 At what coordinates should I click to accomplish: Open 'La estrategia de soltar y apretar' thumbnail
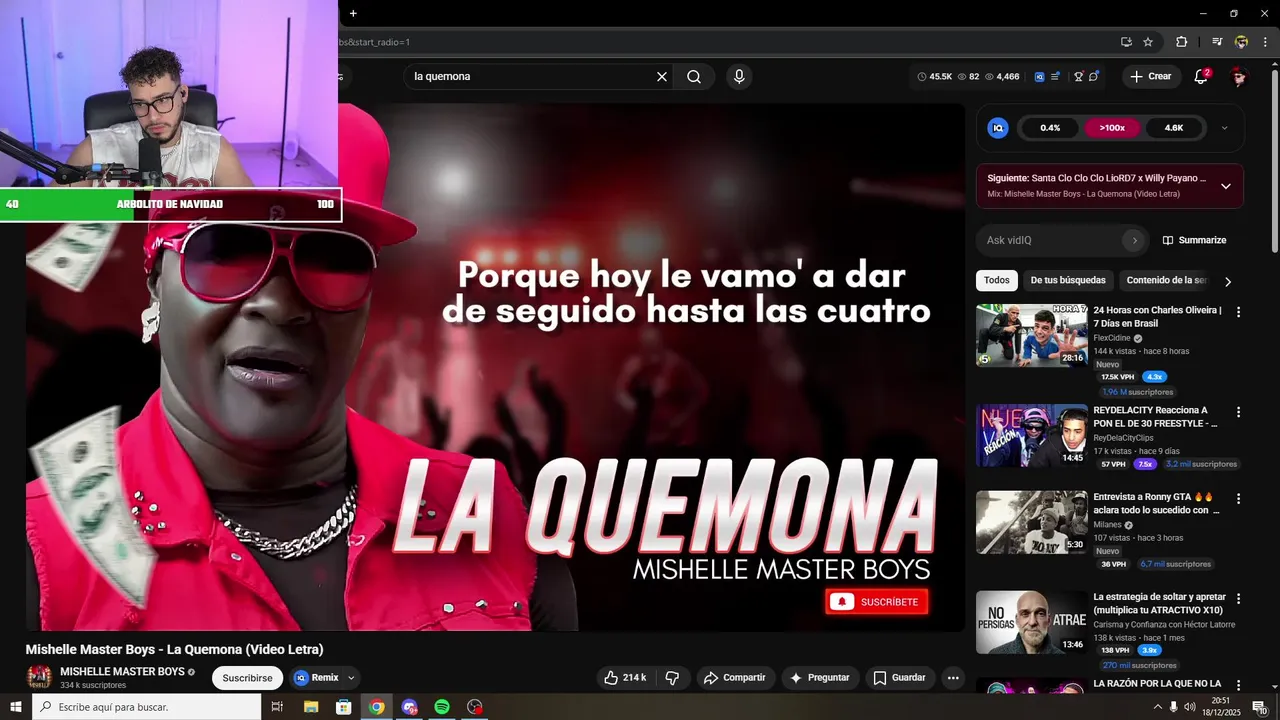(1031, 622)
